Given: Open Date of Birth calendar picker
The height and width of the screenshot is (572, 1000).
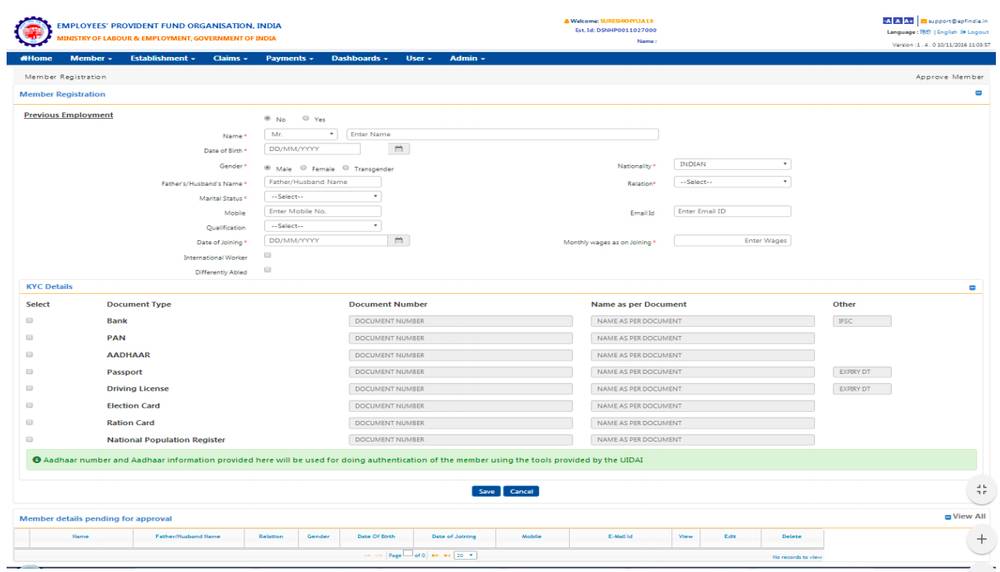Looking at the screenshot, I should 398,149.
